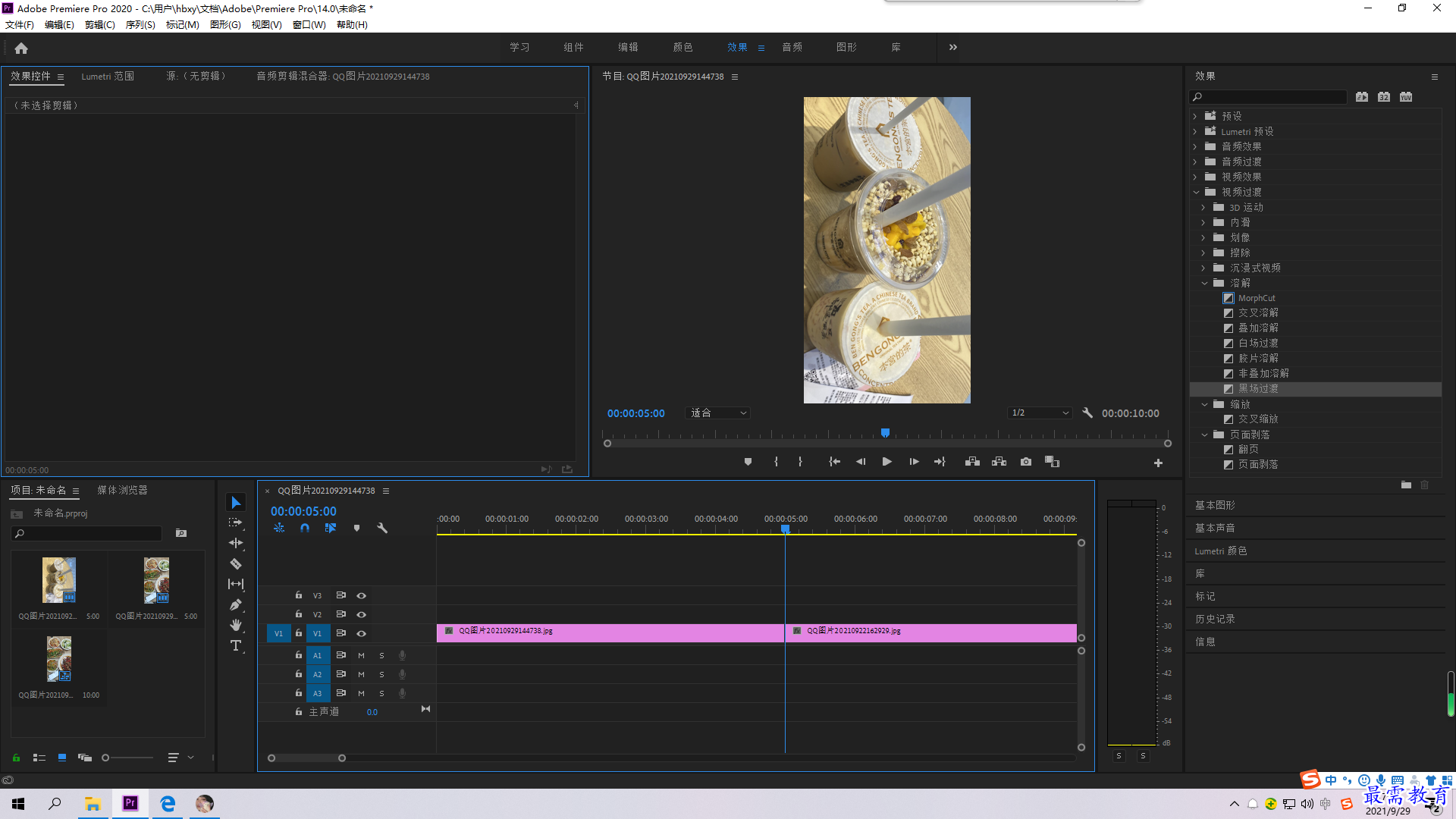Toggle V1 track output eye
Image resolution: width=1456 pixels, height=819 pixels.
pyautogui.click(x=362, y=633)
